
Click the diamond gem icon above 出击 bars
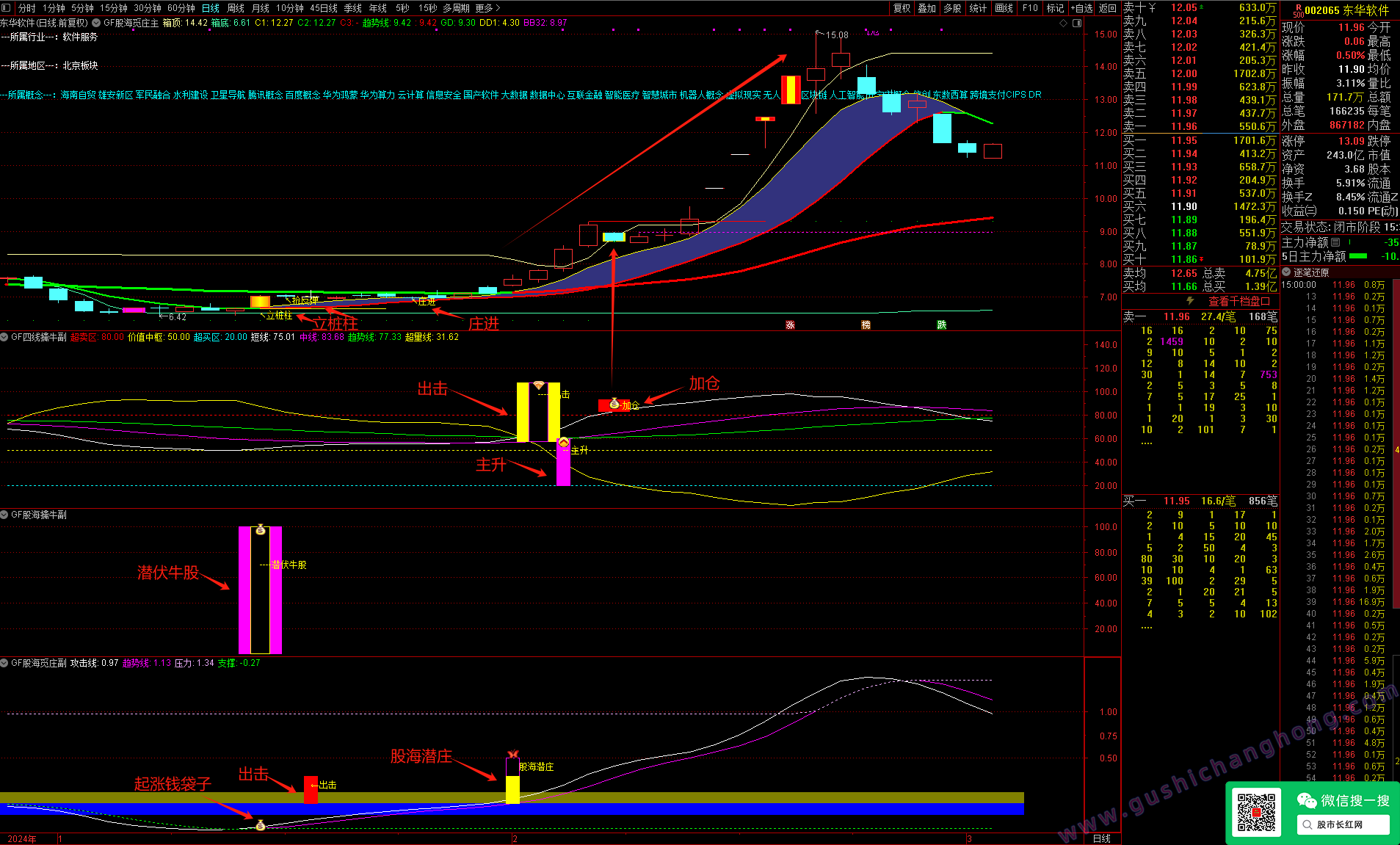[x=539, y=385]
